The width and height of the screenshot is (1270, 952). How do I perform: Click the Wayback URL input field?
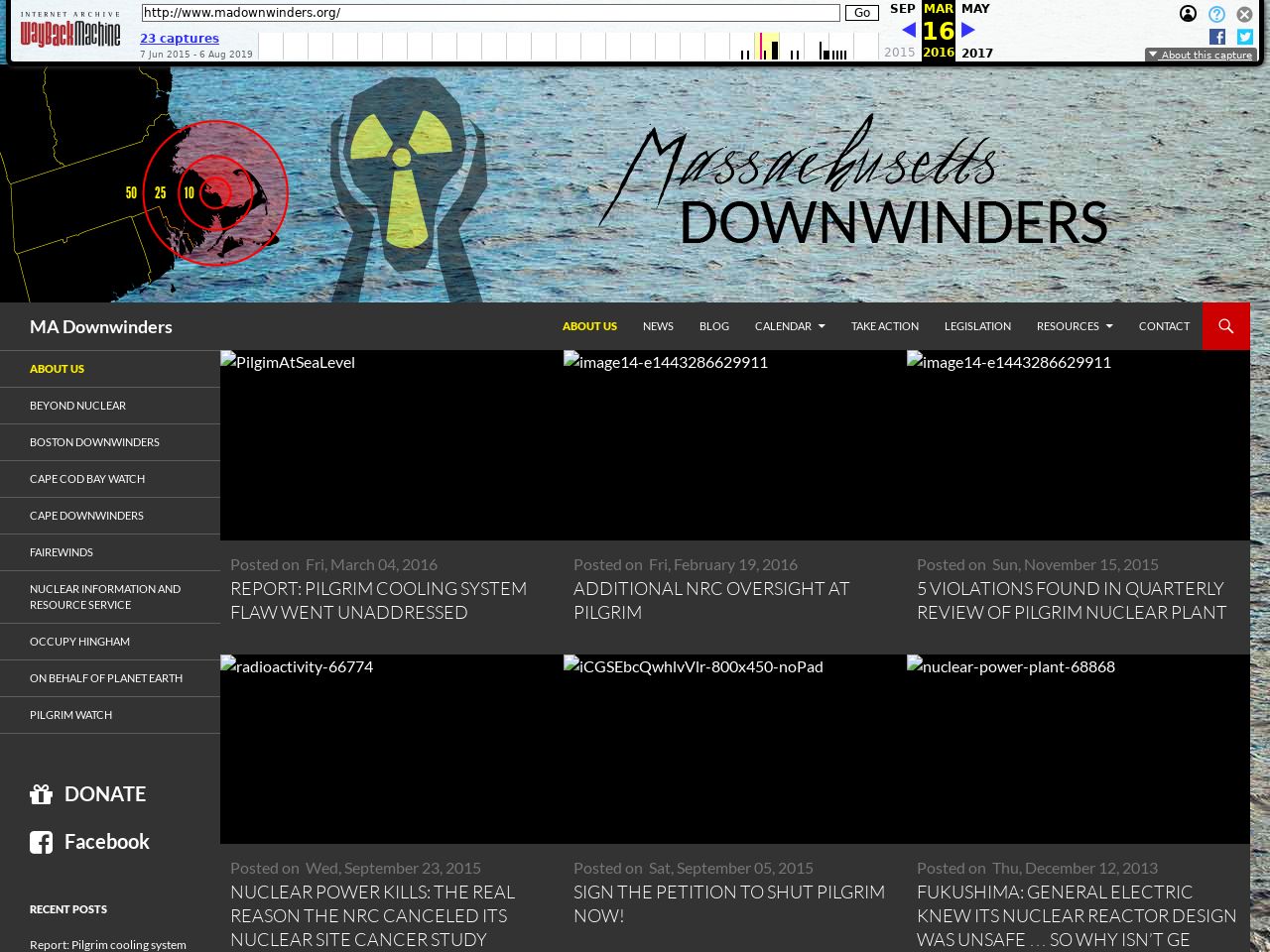coord(490,13)
